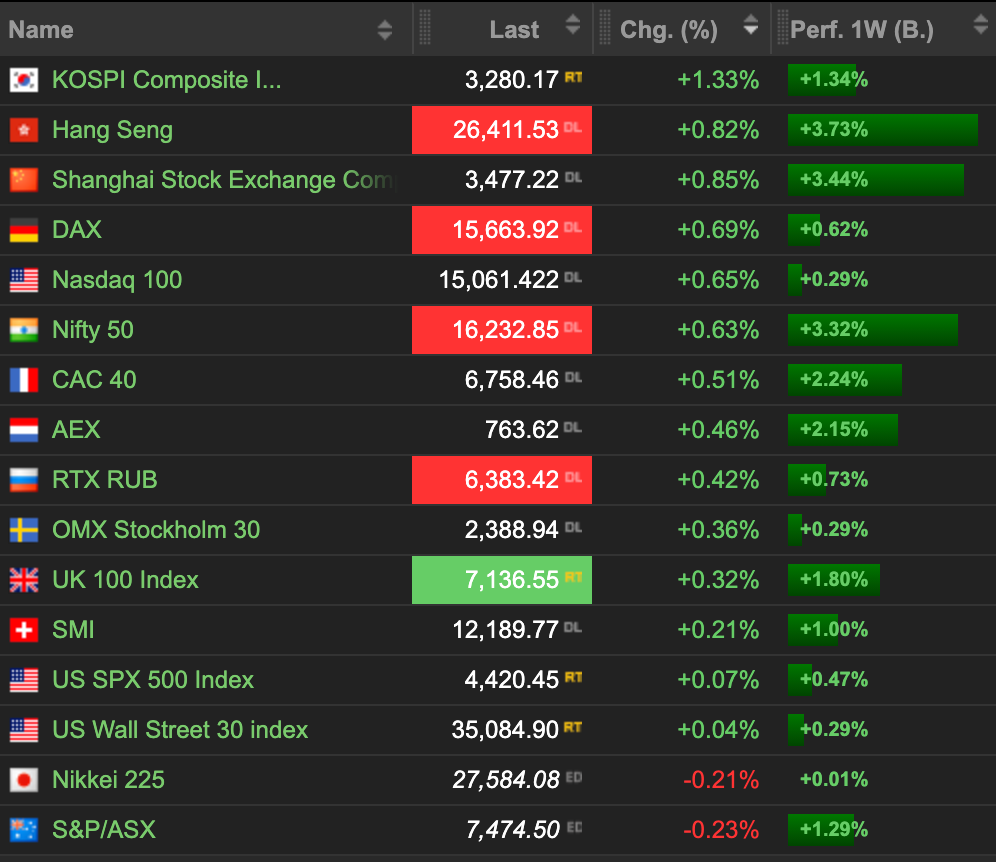Open US Wall Street 30 index link
Image resolution: width=996 pixels, height=862 pixels.
point(180,730)
